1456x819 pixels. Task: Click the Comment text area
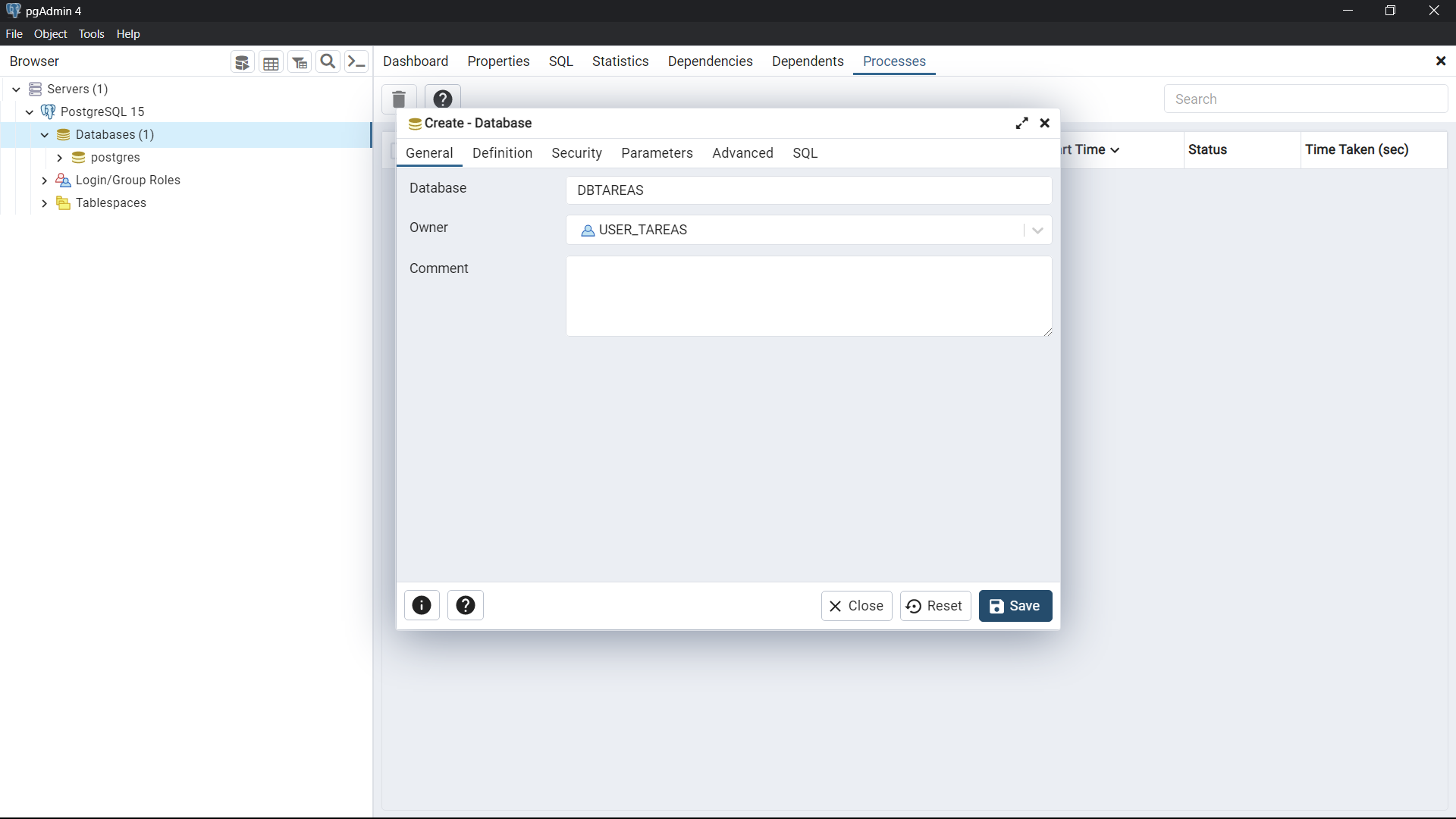808,296
